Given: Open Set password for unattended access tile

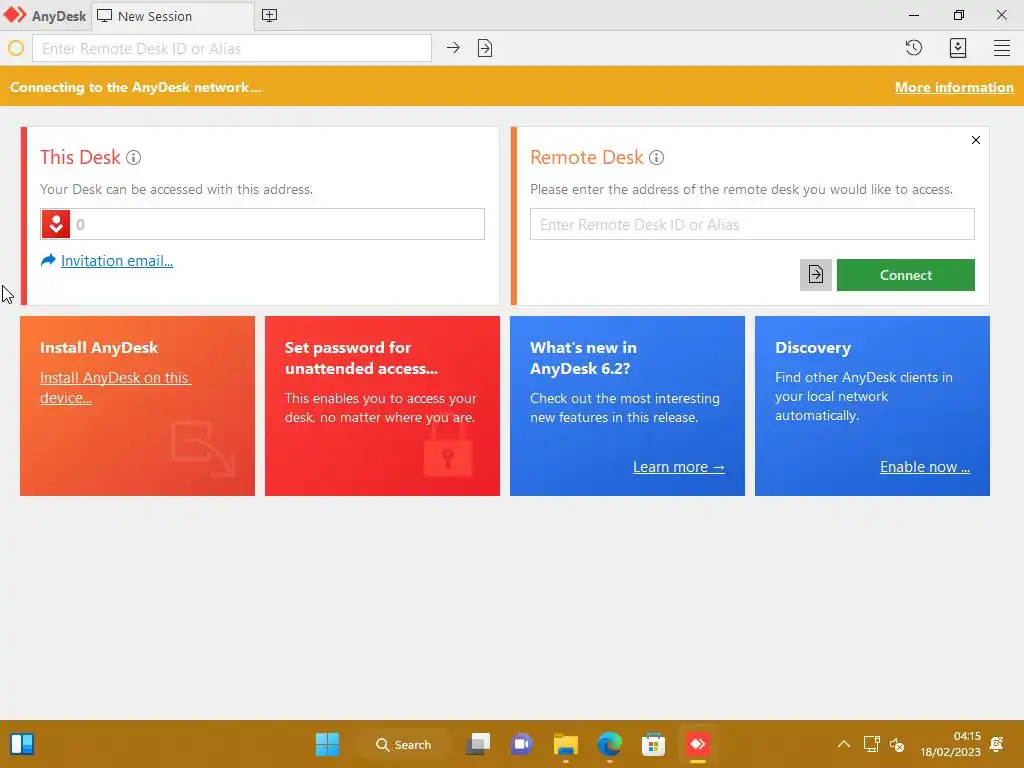Looking at the screenshot, I should click(382, 406).
